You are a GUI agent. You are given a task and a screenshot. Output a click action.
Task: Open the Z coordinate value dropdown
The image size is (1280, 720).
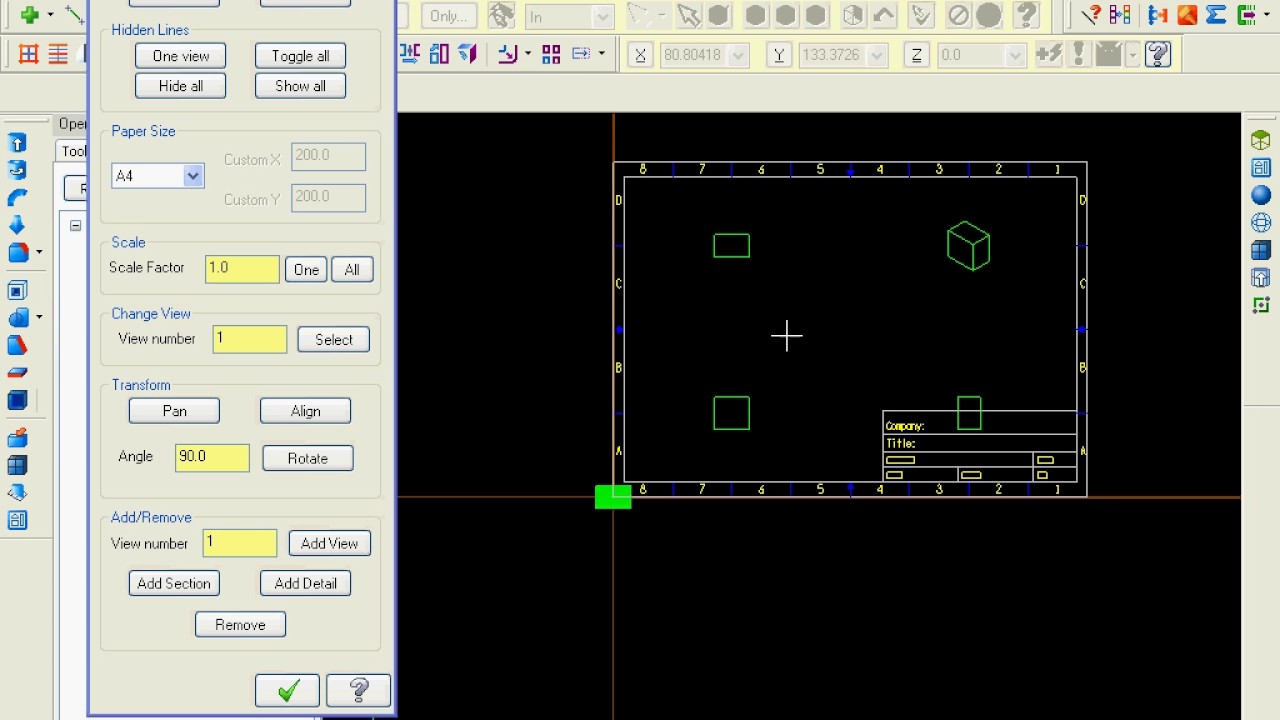point(1015,56)
